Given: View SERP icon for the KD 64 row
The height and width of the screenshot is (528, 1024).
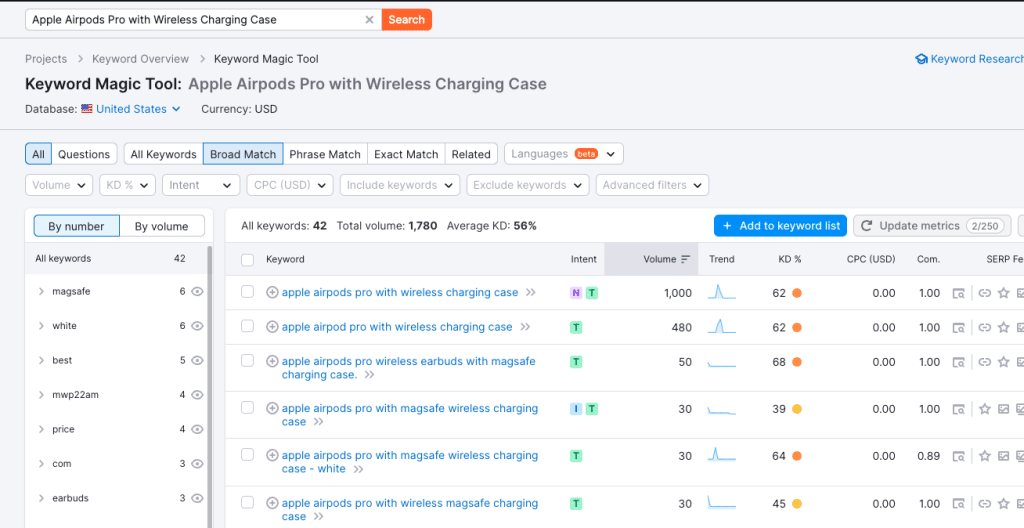Looking at the screenshot, I should (x=958, y=456).
